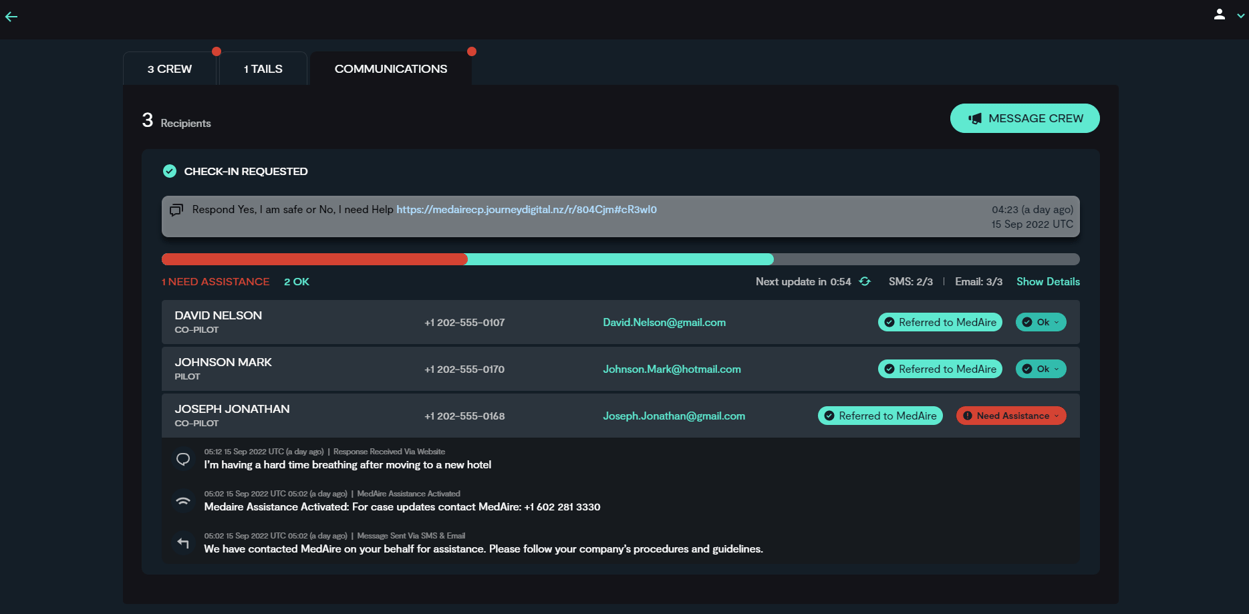Click the refresh icon beside next update timer
This screenshot has height=614, width=1249.
click(x=865, y=282)
